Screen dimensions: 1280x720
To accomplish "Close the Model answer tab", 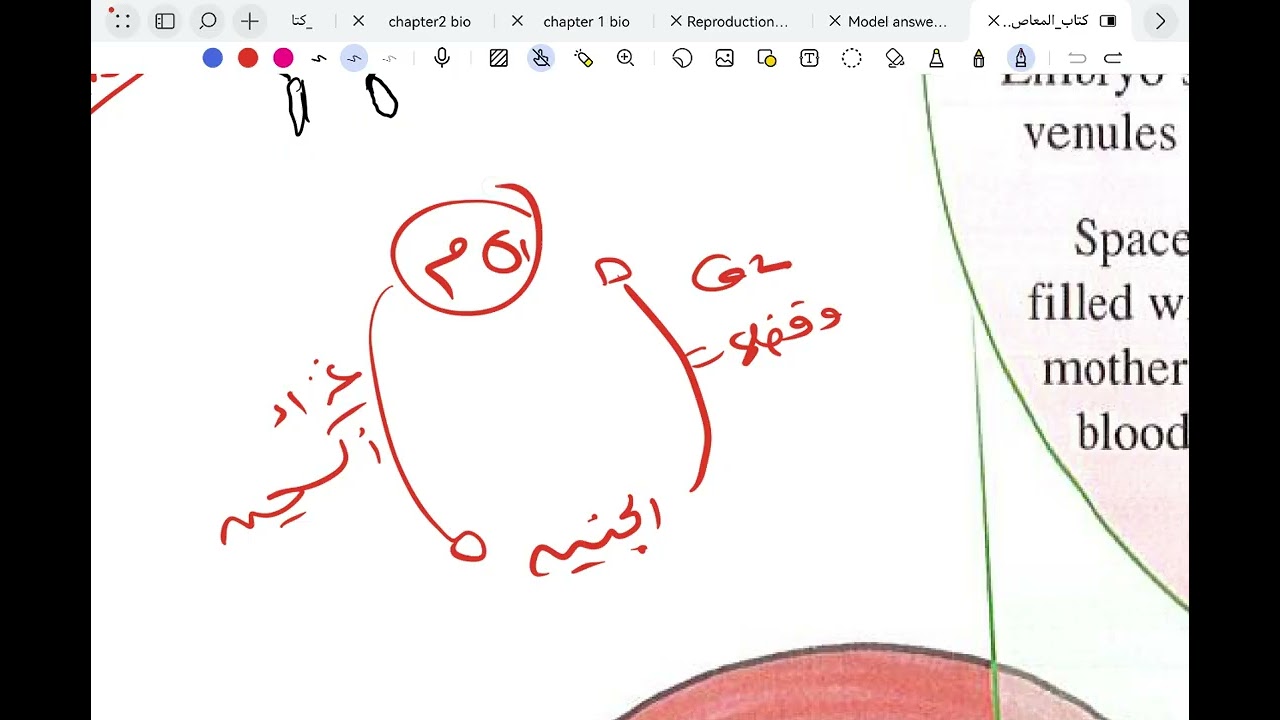I will coord(835,21).
